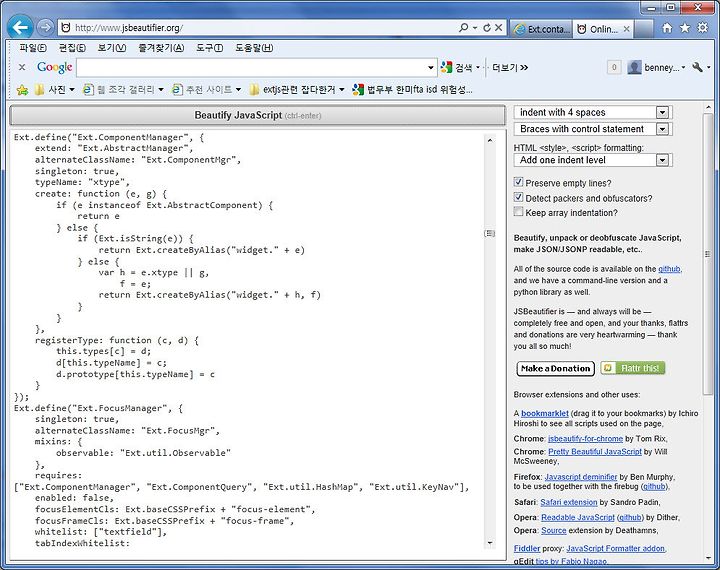Enable Keep array indentation checkbox
Screen dimensions: 720x570
click(x=518, y=212)
